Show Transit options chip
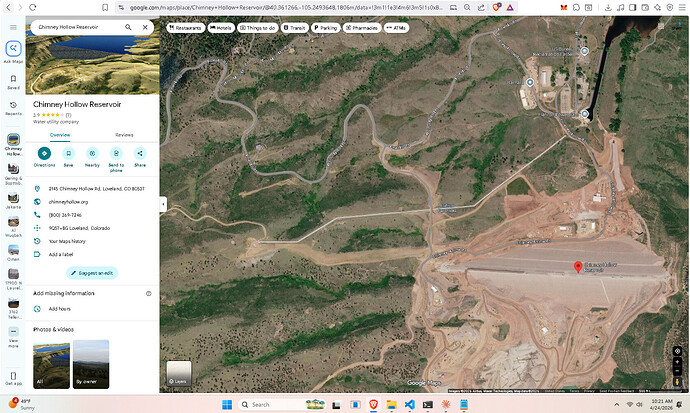This screenshot has width=690, height=413. click(x=294, y=28)
